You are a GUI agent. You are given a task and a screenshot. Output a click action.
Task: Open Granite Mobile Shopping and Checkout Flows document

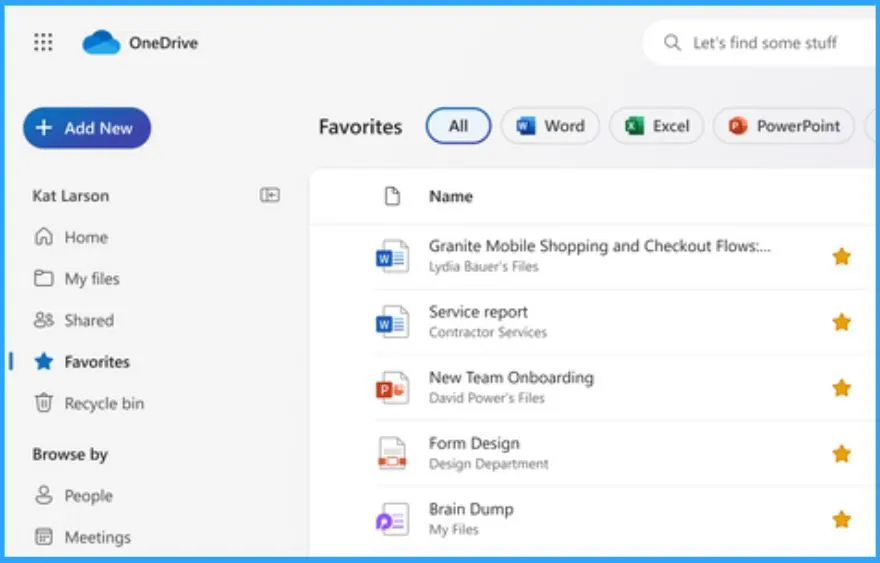pyautogui.click(x=599, y=246)
